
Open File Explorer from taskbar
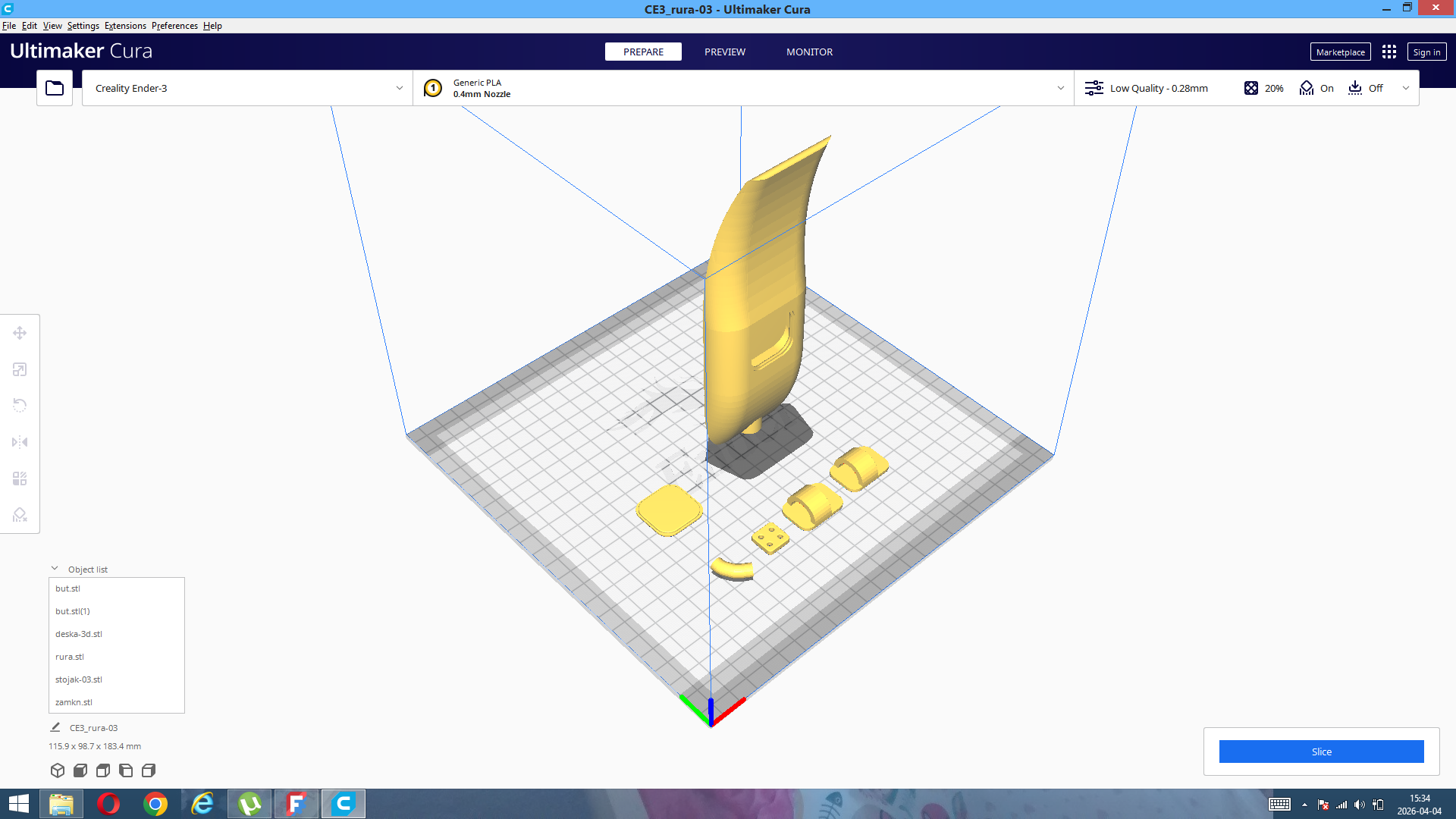click(x=61, y=804)
